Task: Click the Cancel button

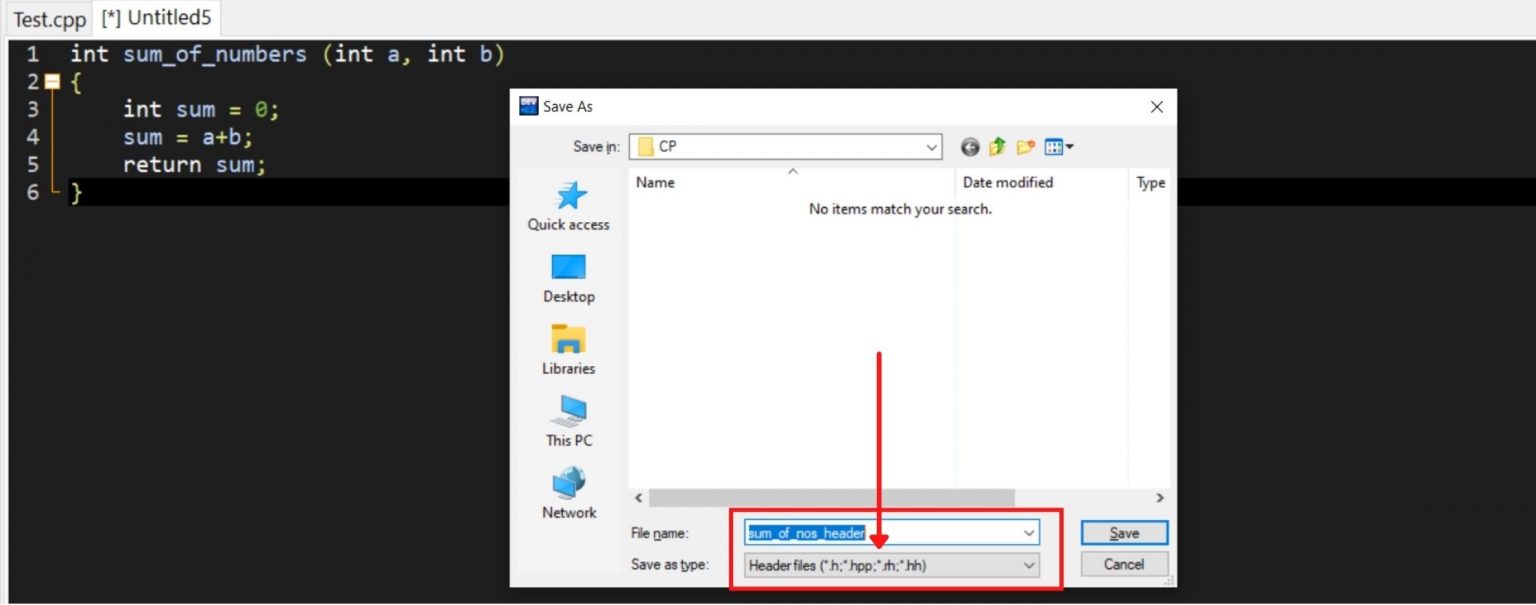Action: pyautogui.click(x=1124, y=564)
